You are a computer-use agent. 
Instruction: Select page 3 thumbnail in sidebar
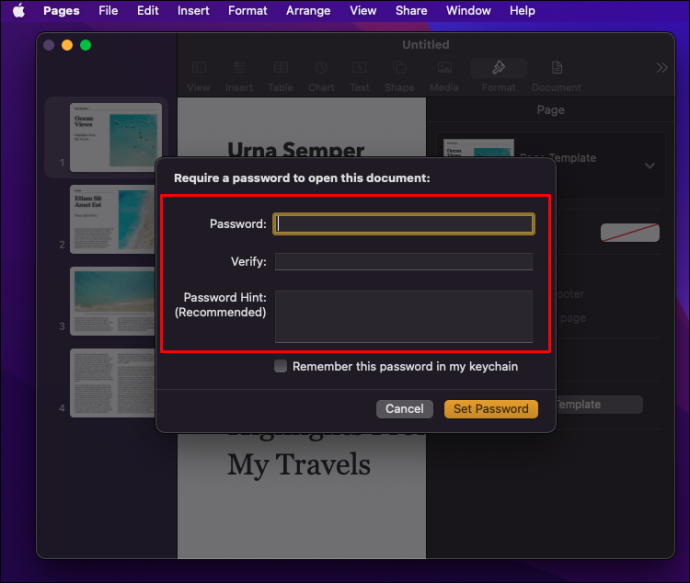coord(113,301)
